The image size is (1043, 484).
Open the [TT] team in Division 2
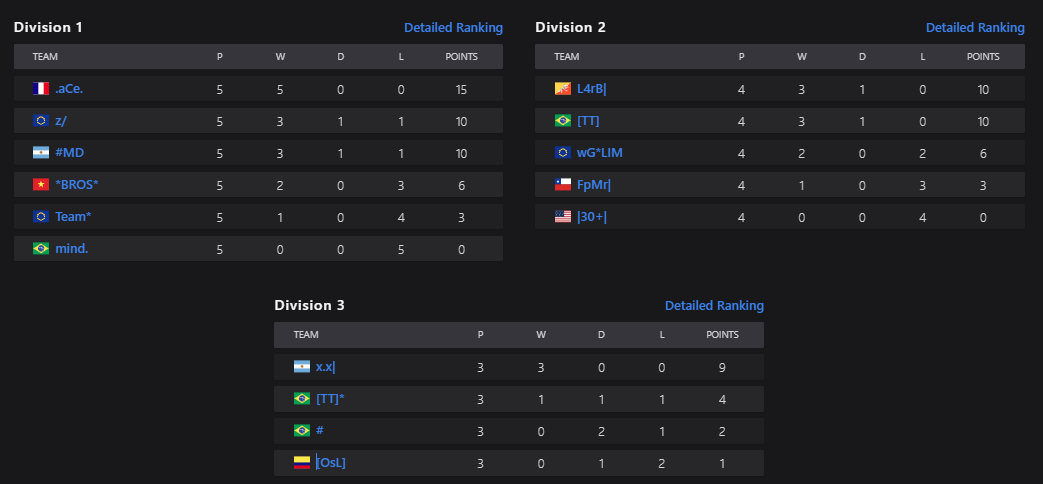point(588,121)
